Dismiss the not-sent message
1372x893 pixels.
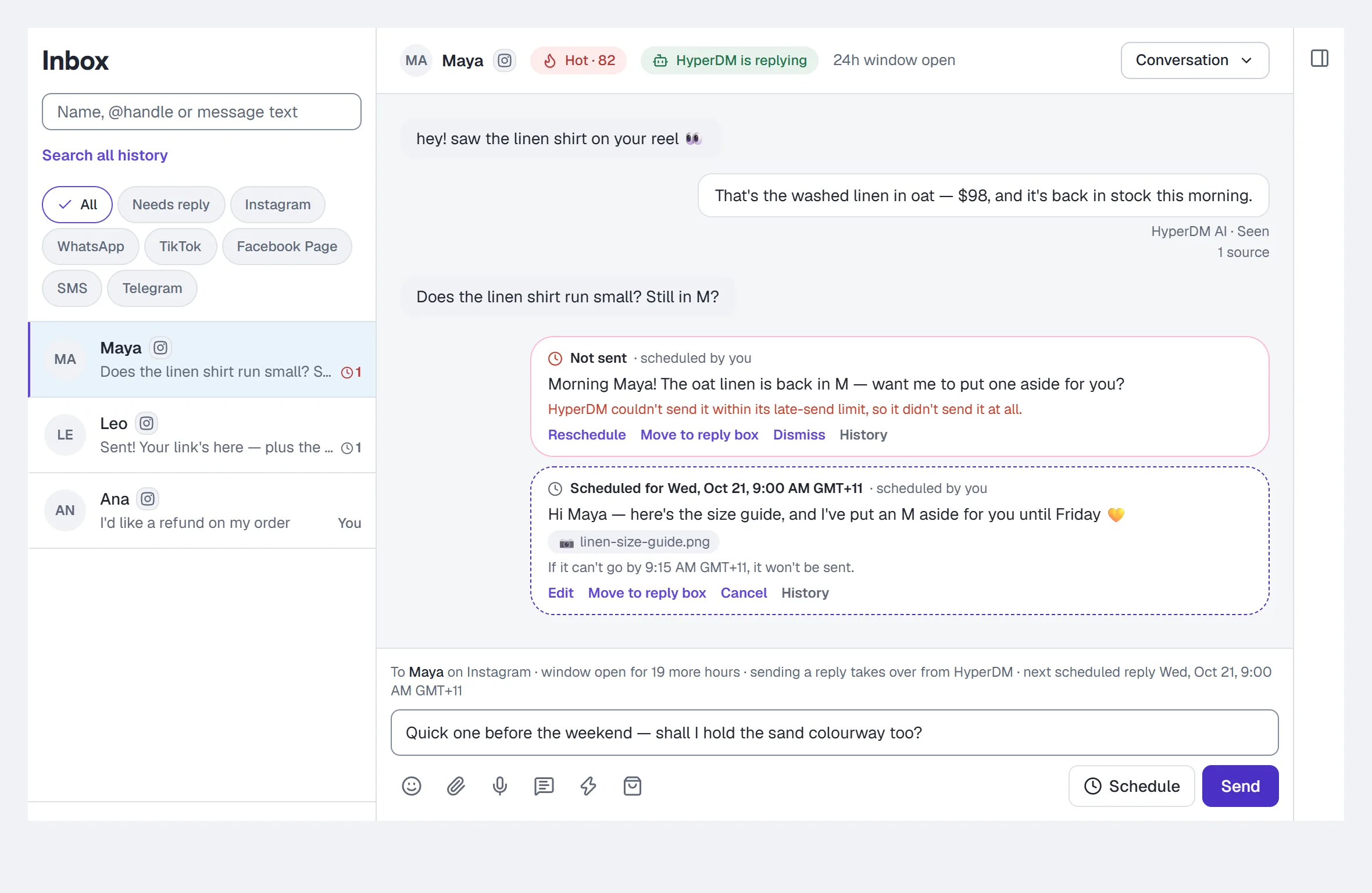[x=799, y=435]
